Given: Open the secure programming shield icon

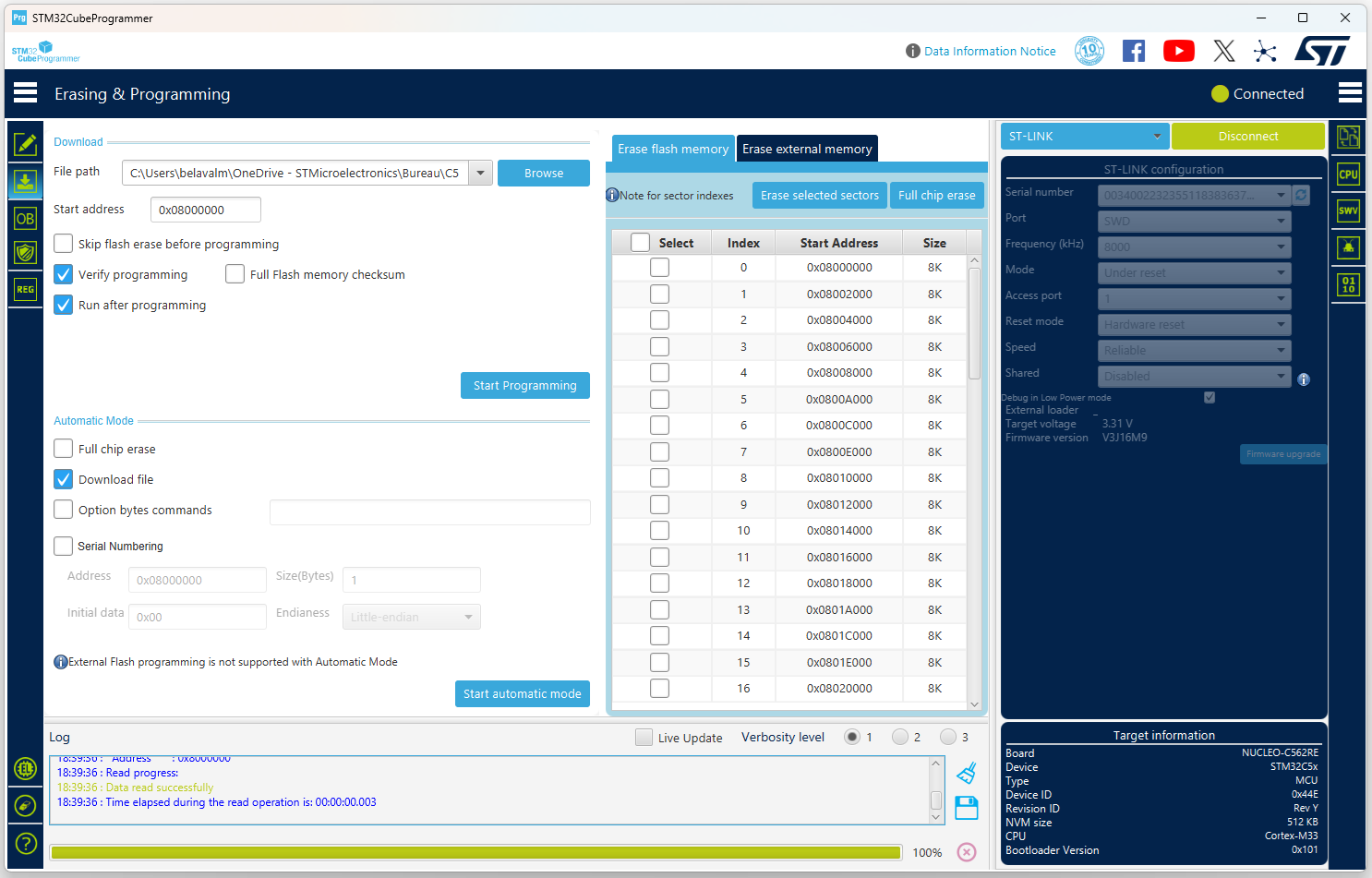Looking at the screenshot, I should pyautogui.click(x=25, y=253).
